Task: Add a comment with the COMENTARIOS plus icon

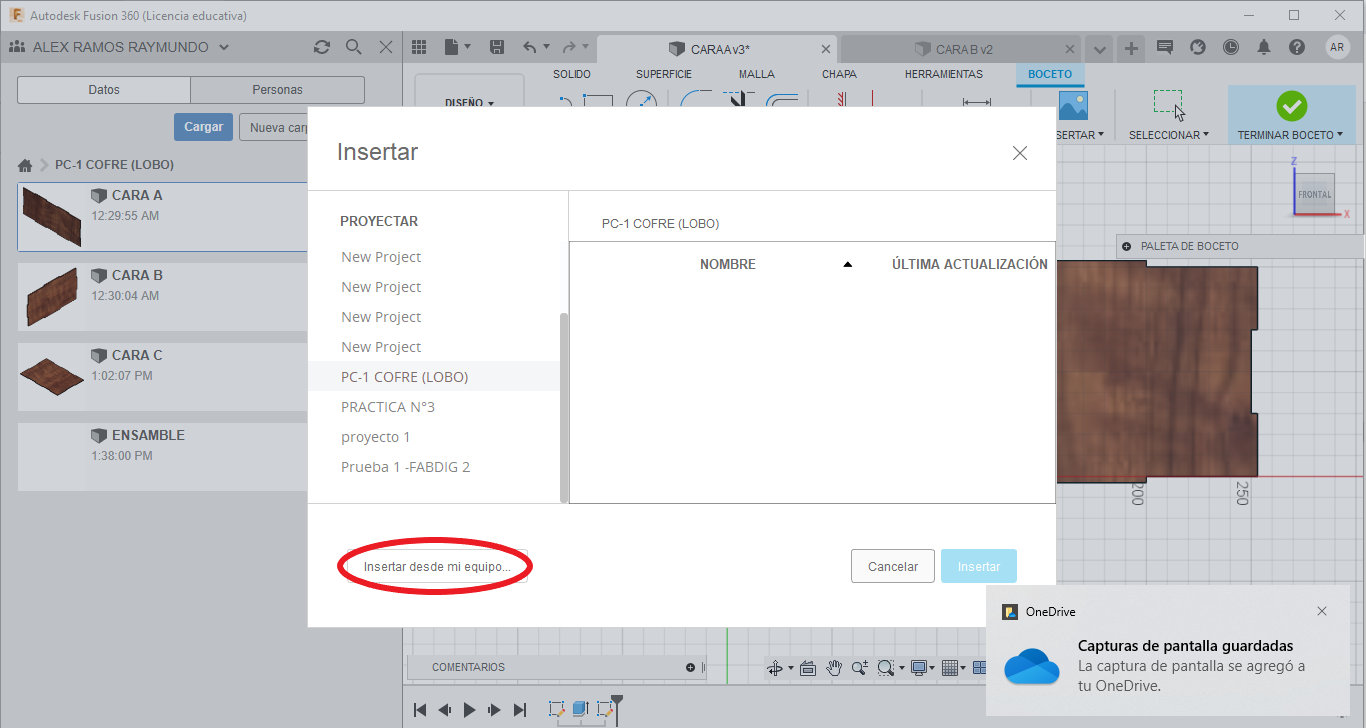Action: [x=690, y=668]
